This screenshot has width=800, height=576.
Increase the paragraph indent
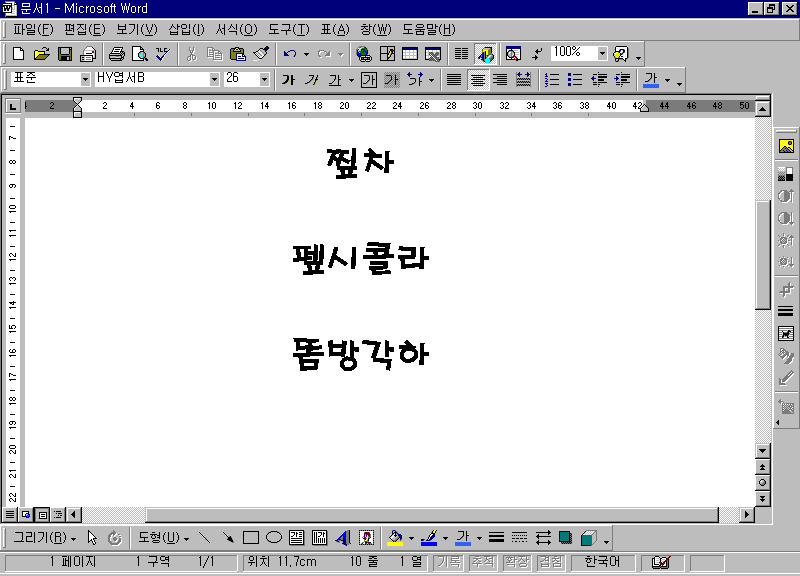coord(622,80)
